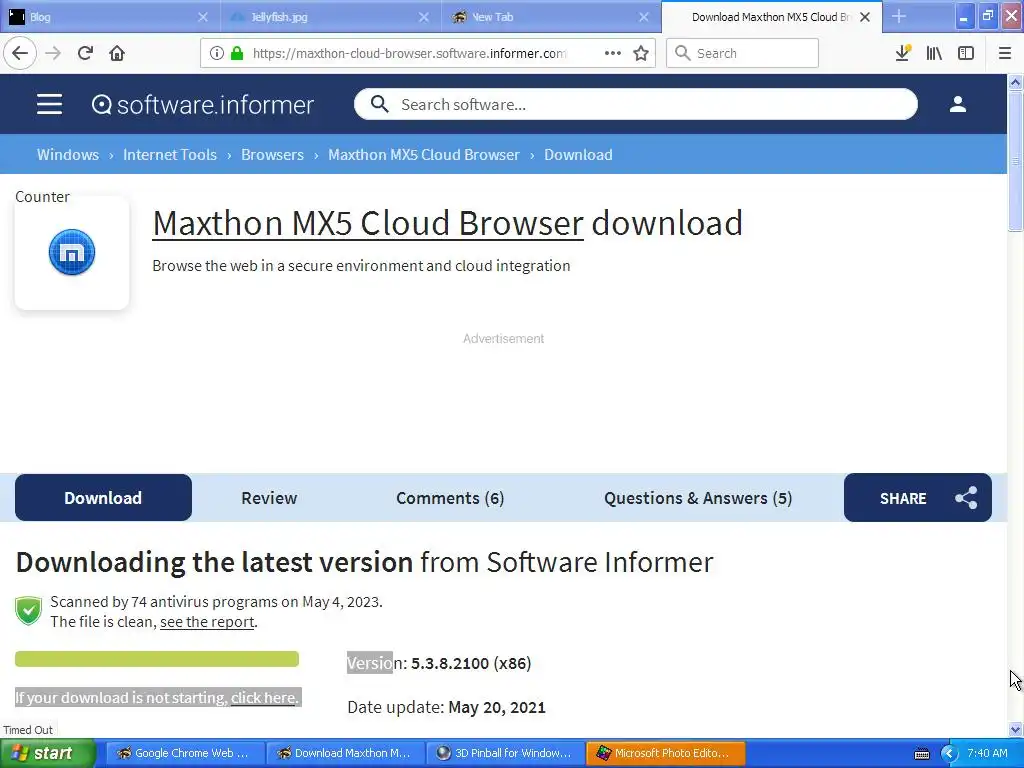Close the Blog tab
The image size is (1024, 768).
202,17
